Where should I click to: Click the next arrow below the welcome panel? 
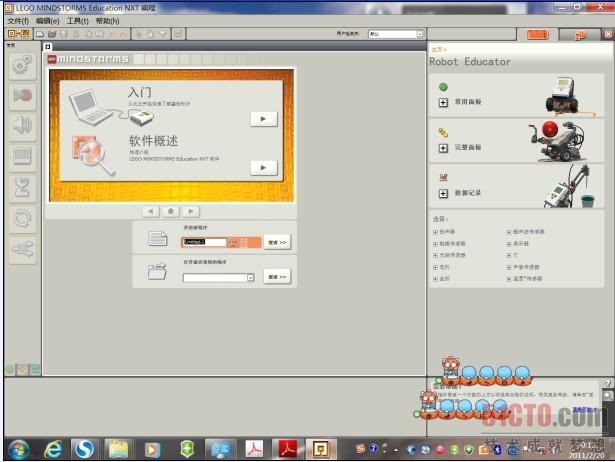click(x=191, y=211)
